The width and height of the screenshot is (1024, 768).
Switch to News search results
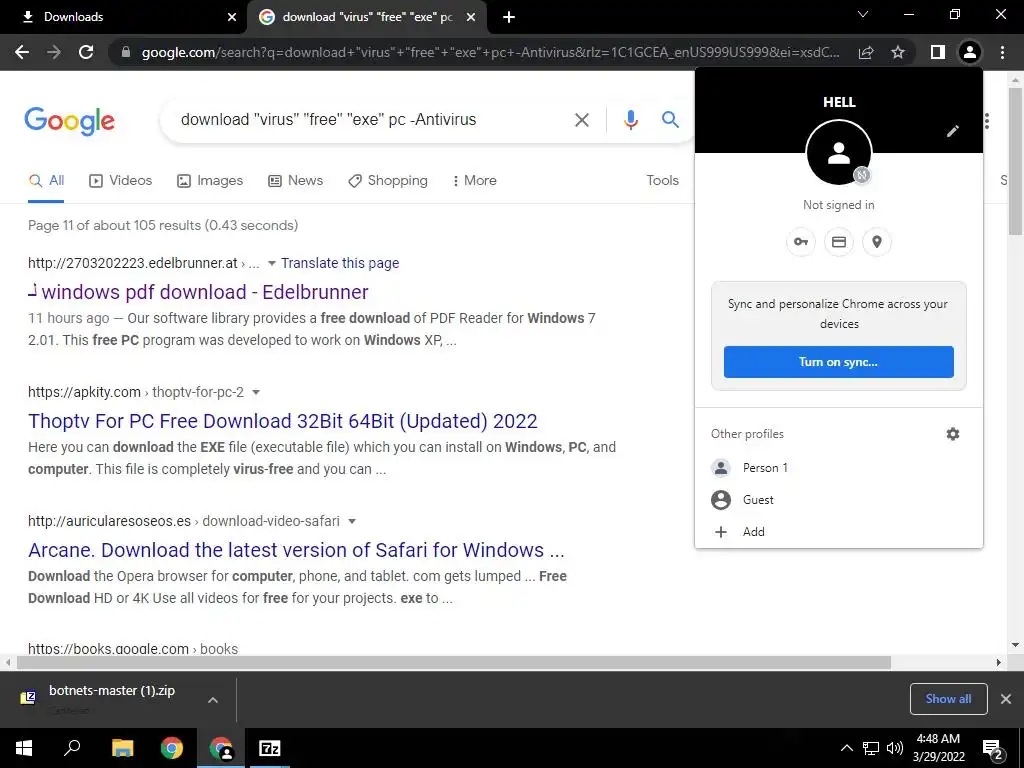295,181
